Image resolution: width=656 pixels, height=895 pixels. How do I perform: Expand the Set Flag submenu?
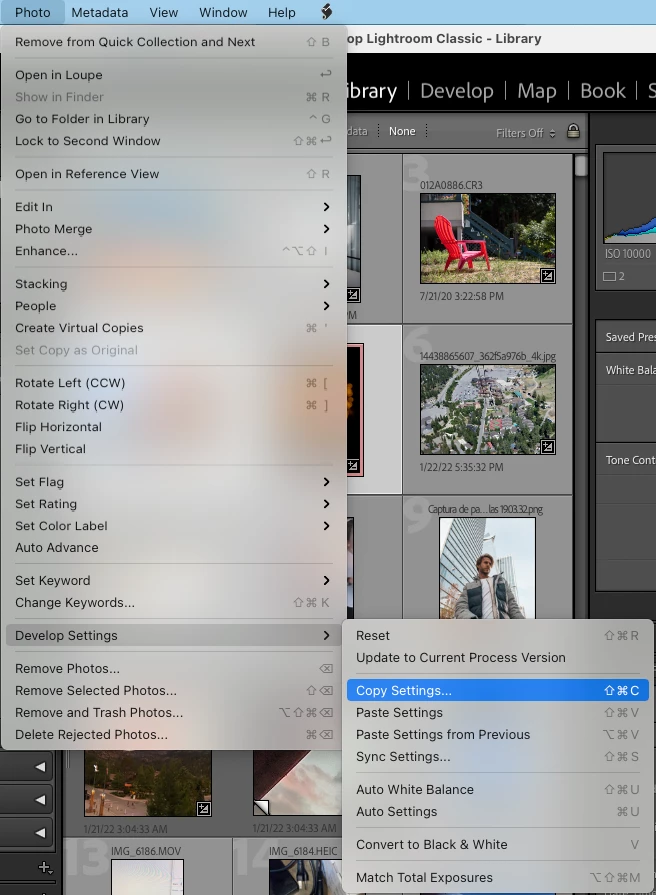coord(172,482)
